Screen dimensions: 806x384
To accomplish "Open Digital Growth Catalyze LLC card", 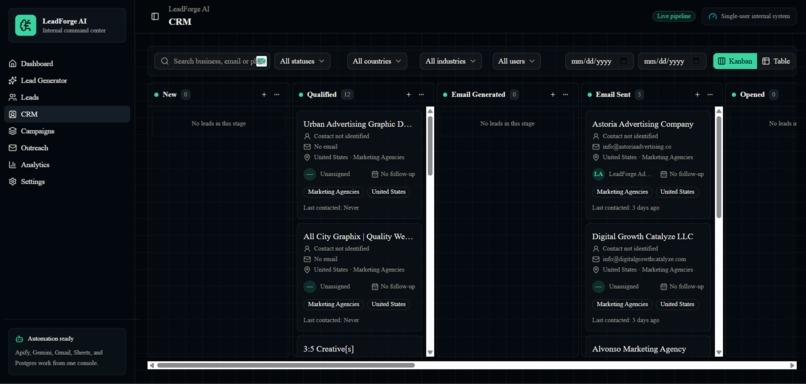I will point(648,278).
